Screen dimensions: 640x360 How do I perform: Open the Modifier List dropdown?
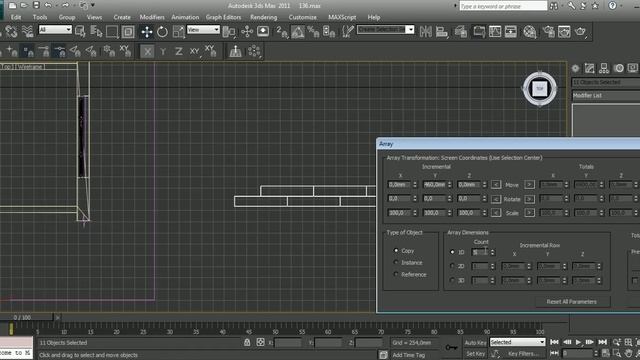[606, 96]
